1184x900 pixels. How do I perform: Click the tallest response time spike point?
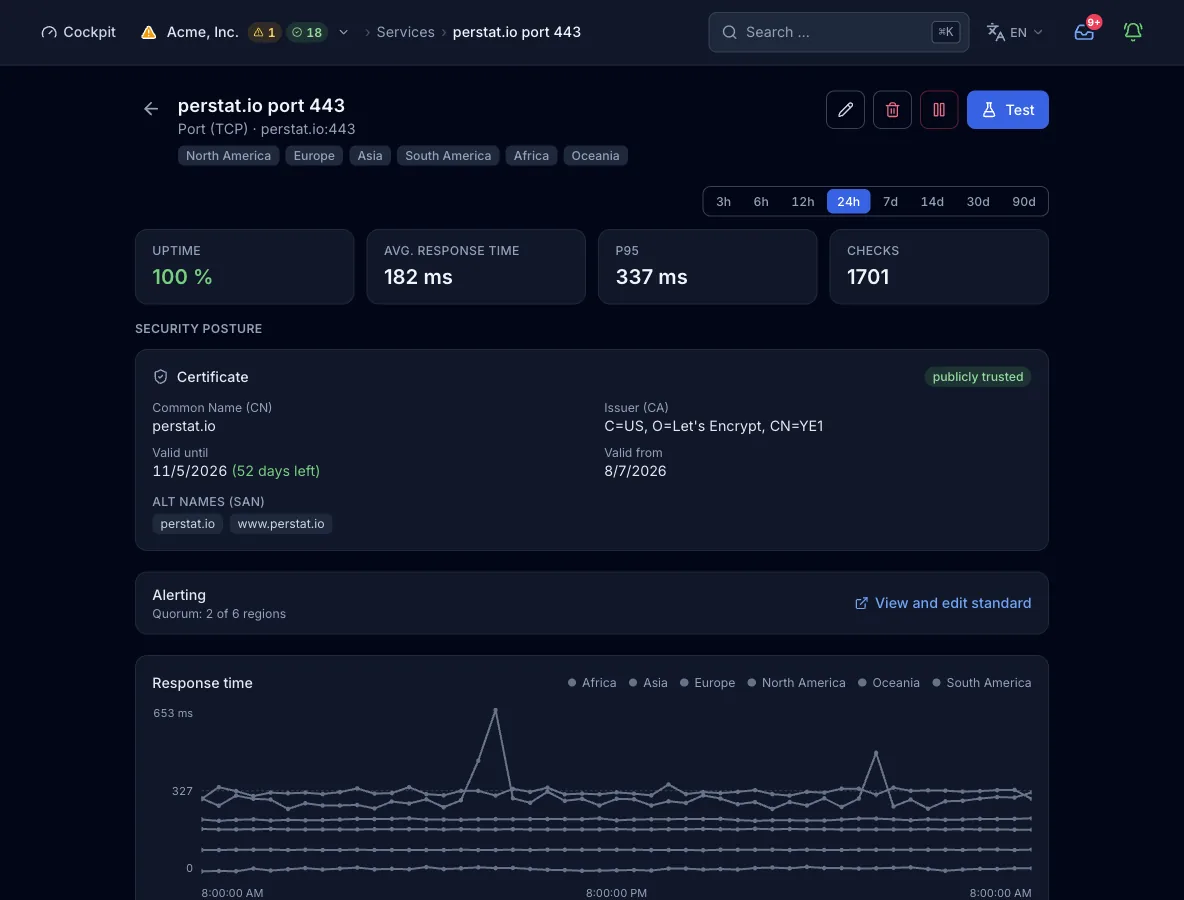click(x=495, y=710)
